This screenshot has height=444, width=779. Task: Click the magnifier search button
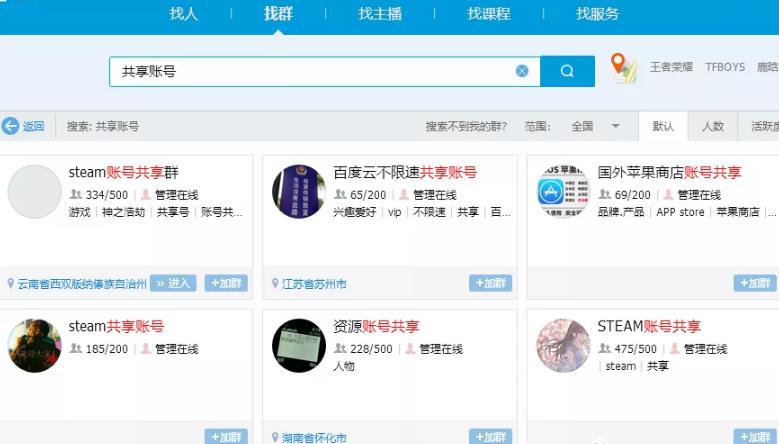567,71
